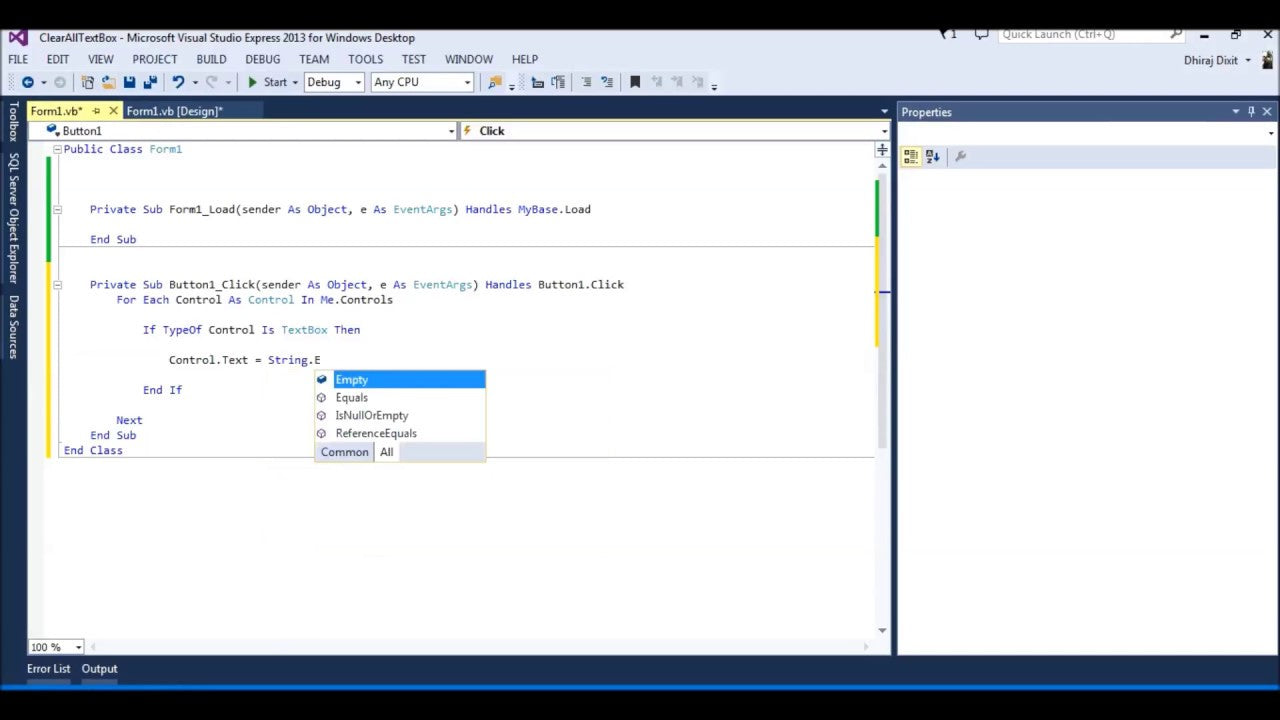Sort properties alphabetically with the A-Z icon
1280x720 pixels.
click(x=932, y=156)
